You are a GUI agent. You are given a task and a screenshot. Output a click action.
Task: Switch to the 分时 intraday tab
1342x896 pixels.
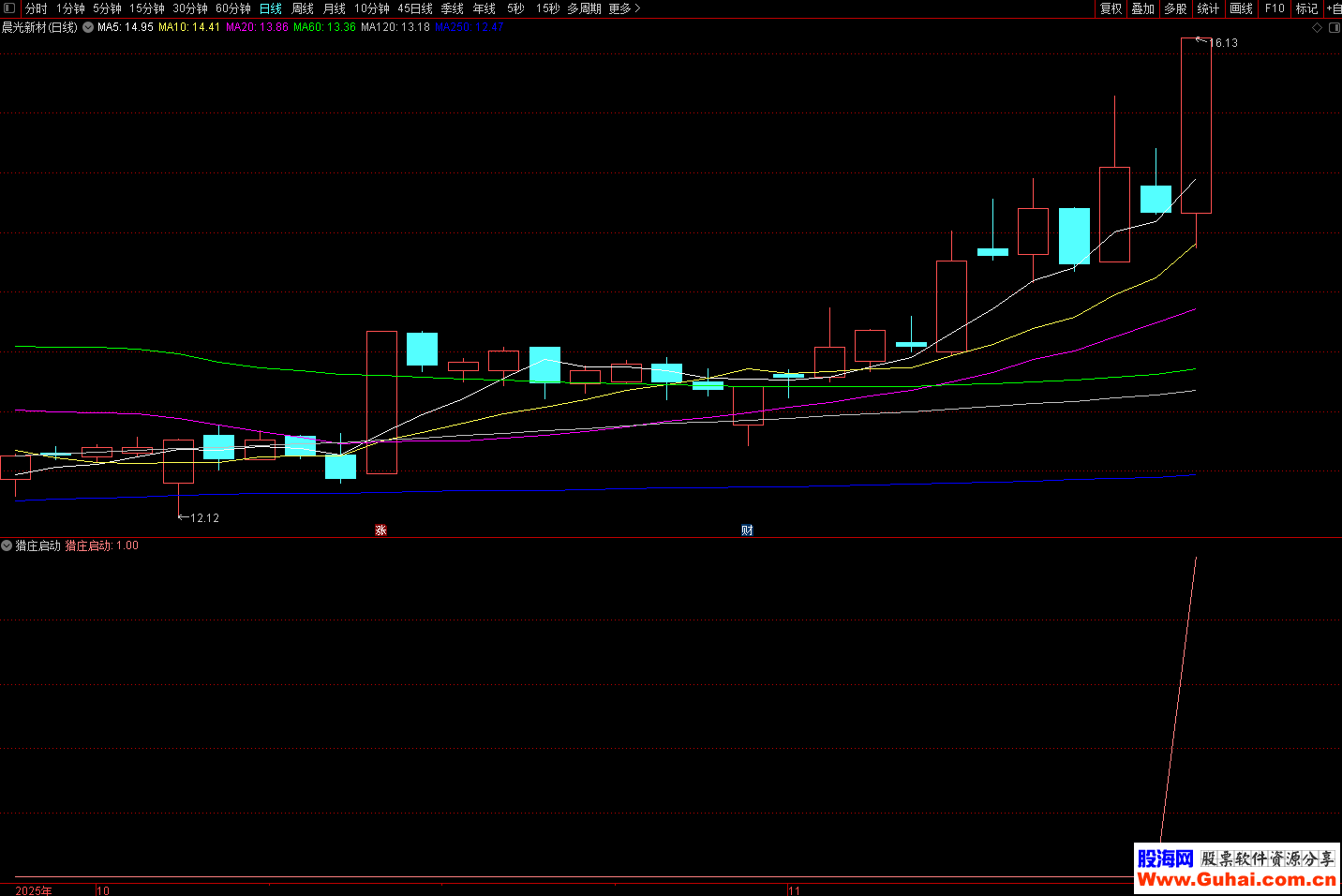(36, 8)
